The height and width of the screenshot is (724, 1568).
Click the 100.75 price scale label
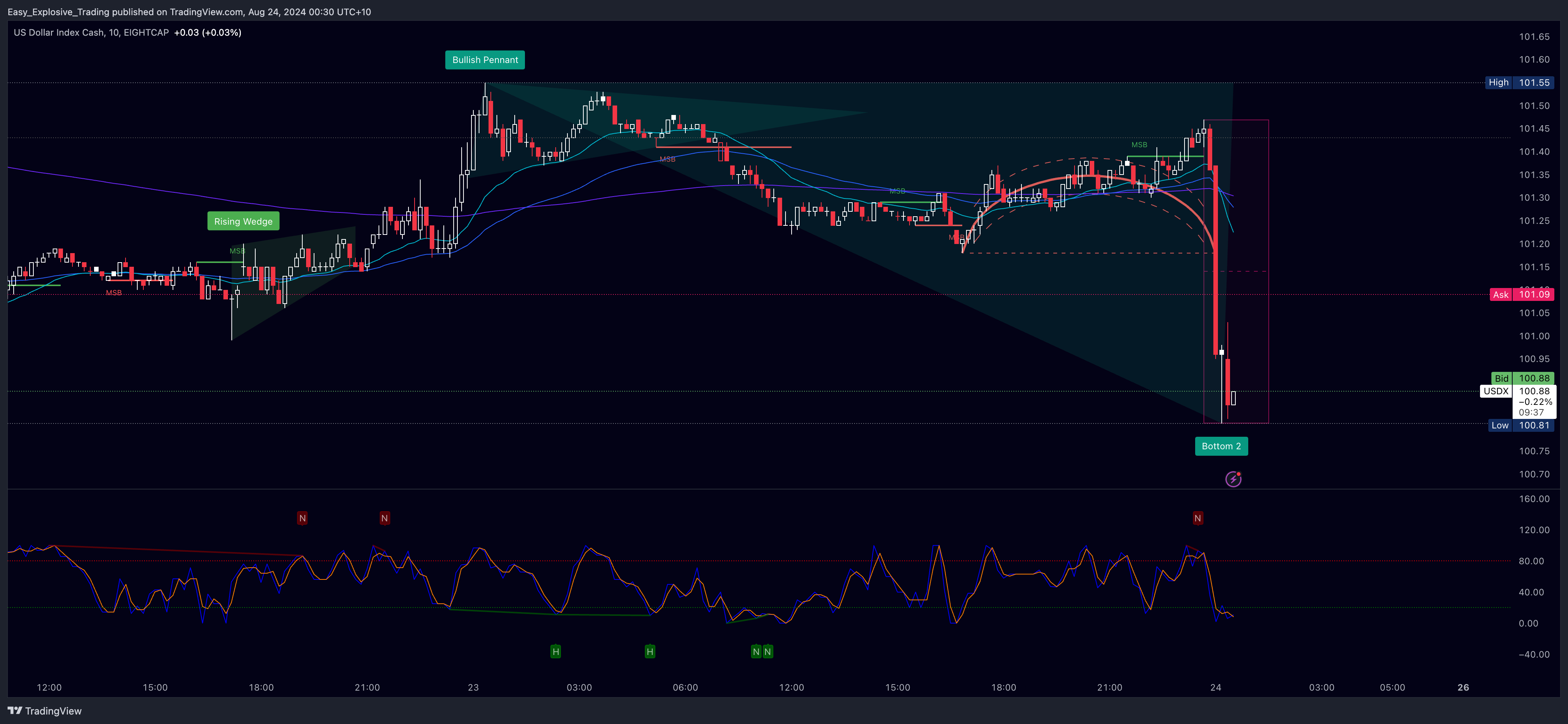[1534, 450]
